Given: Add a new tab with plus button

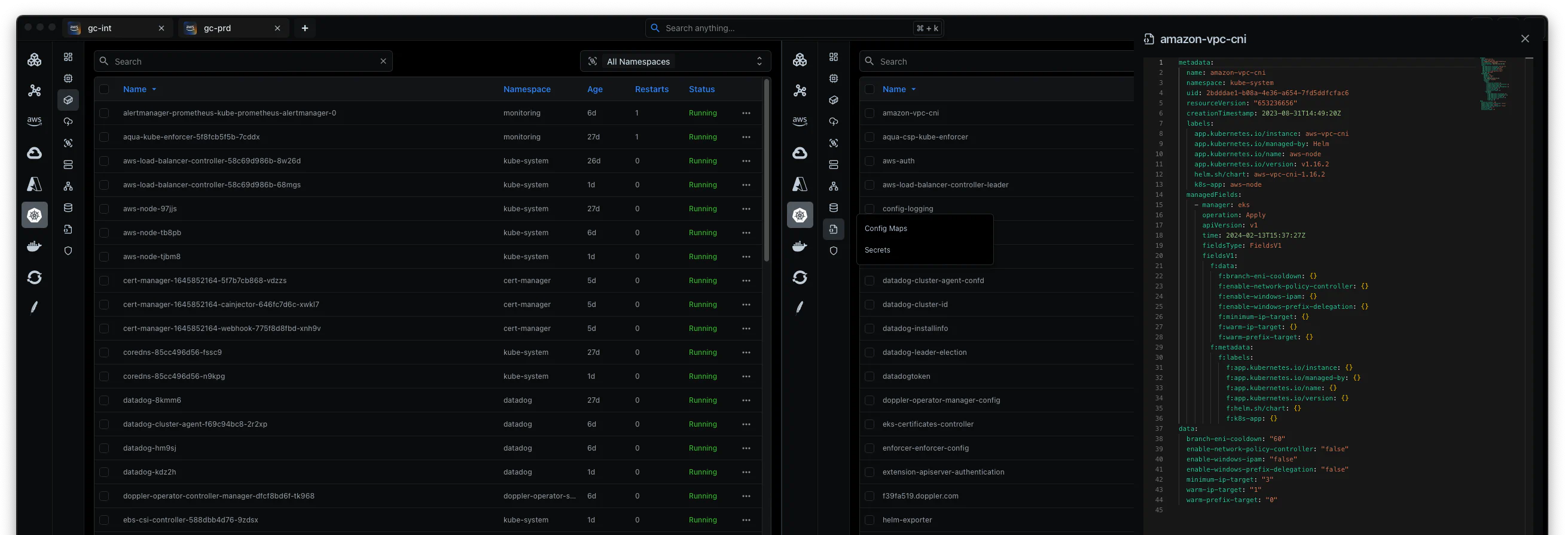Looking at the screenshot, I should pos(305,28).
